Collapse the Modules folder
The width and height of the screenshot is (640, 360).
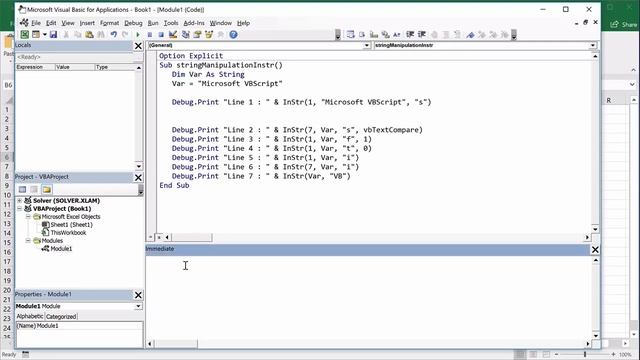click(28, 241)
